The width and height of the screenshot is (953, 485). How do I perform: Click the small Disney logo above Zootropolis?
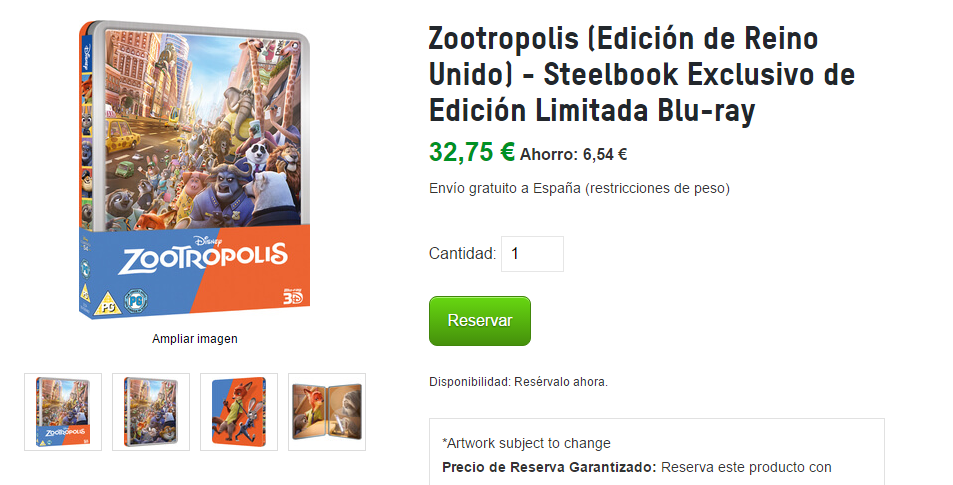click(207, 240)
